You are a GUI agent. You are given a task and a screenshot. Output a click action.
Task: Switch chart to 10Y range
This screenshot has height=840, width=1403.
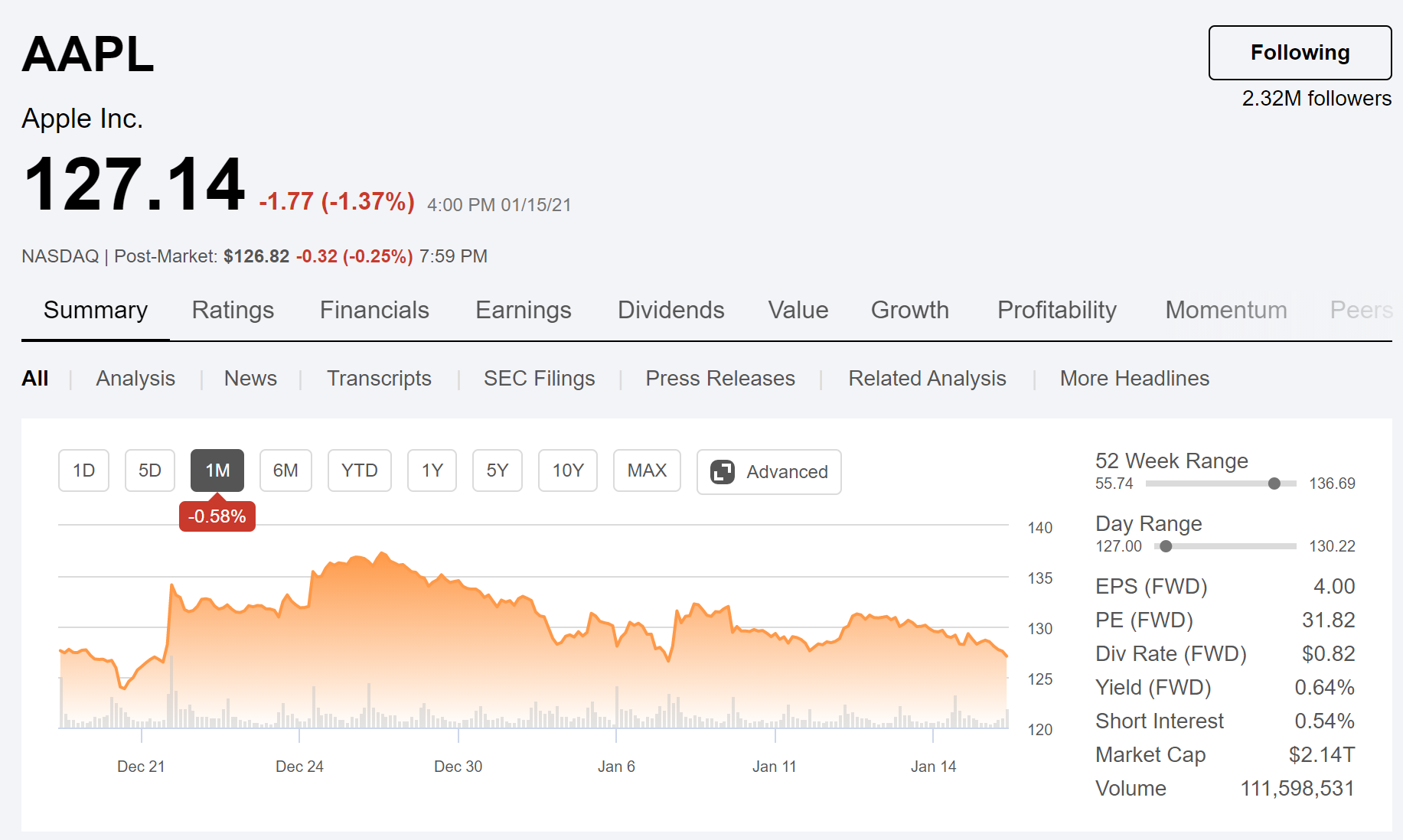click(x=568, y=470)
